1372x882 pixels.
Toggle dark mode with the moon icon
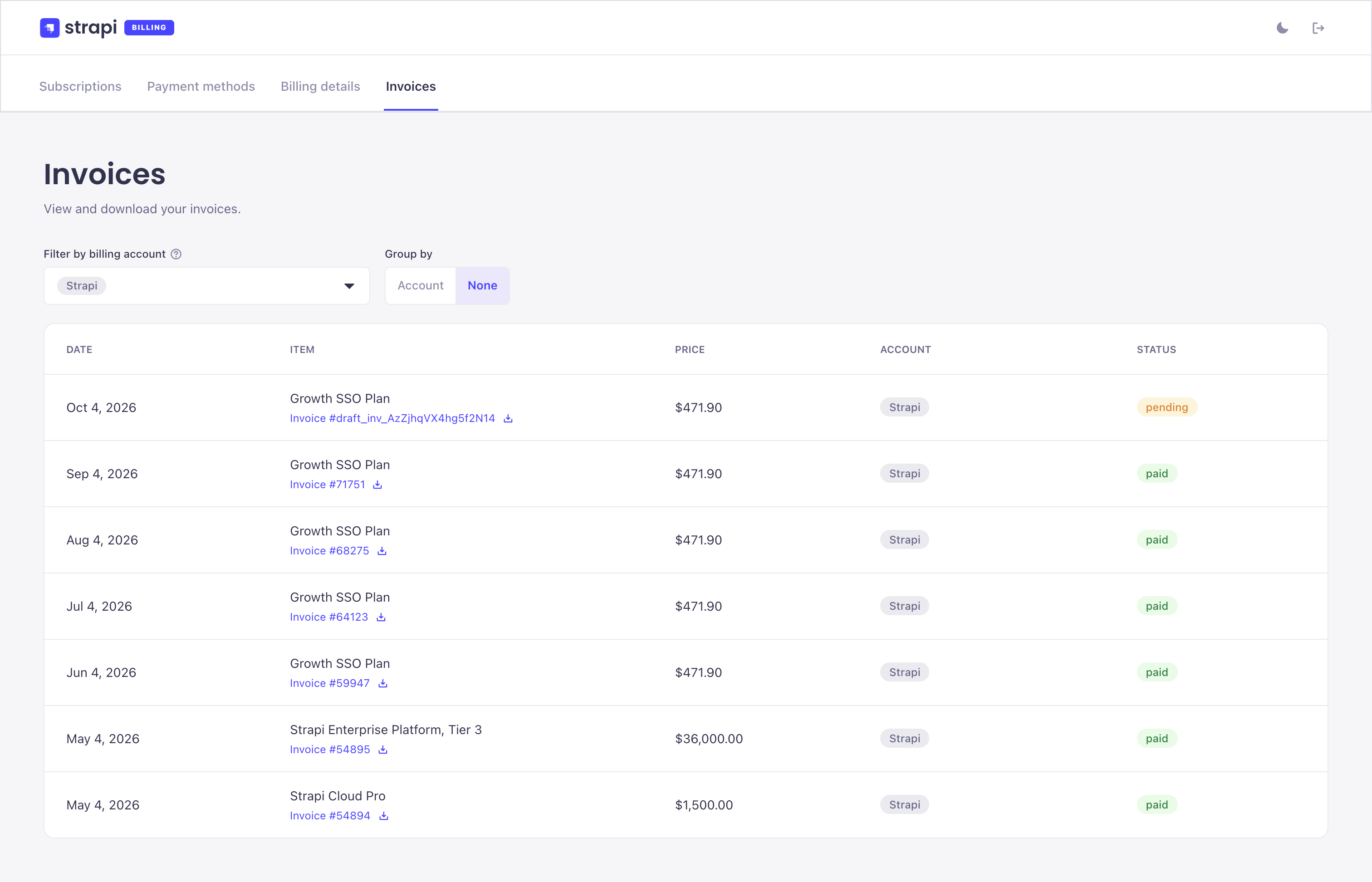pos(1282,28)
